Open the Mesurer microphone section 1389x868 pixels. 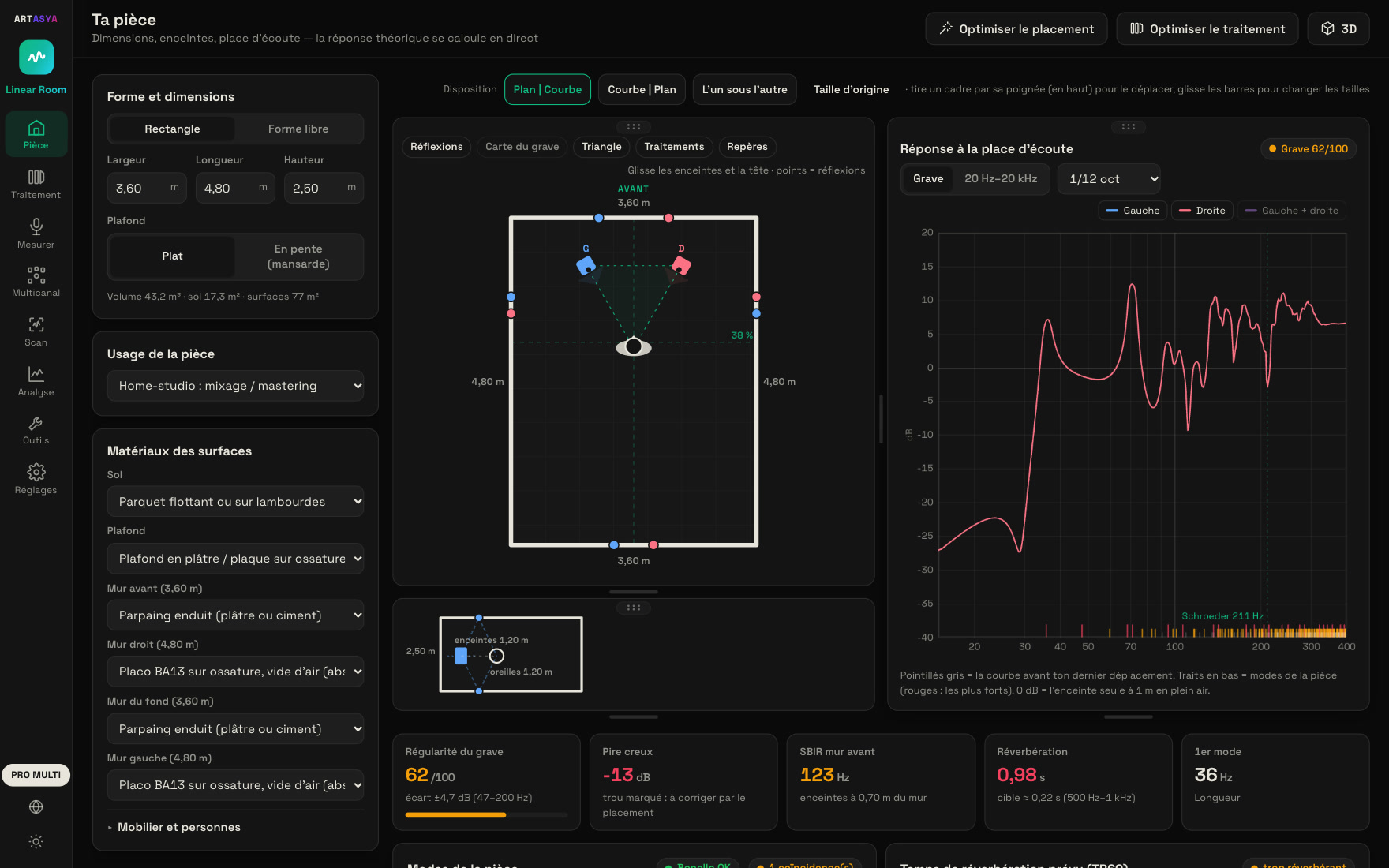36,234
